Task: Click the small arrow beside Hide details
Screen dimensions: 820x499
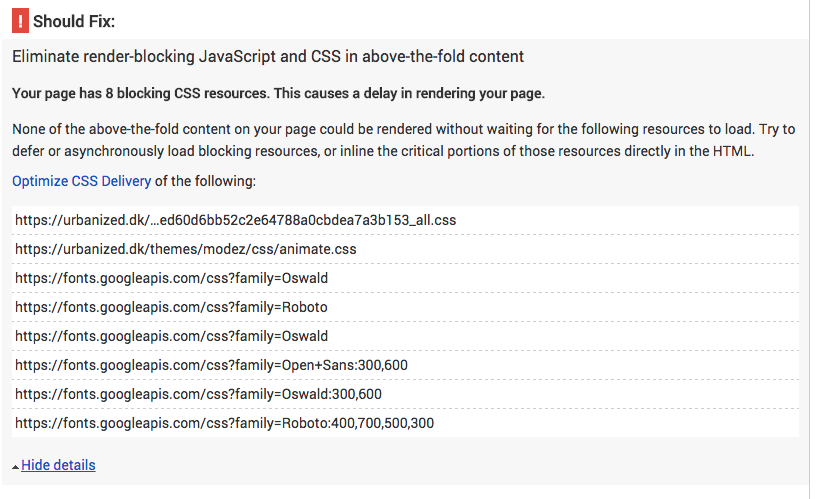Action: pos(15,467)
